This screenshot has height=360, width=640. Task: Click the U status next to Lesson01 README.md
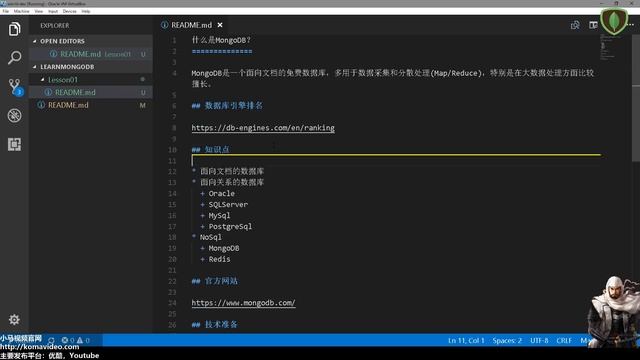[x=143, y=93]
